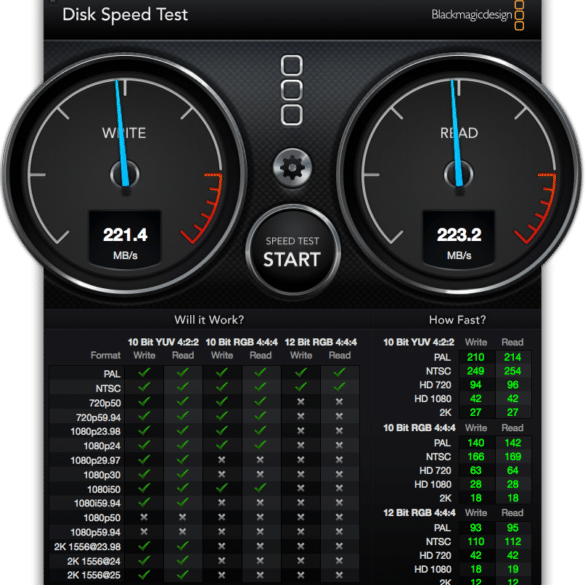Click the 96 HD 720 read value
The image size is (585, 585).
pos(513,385)
